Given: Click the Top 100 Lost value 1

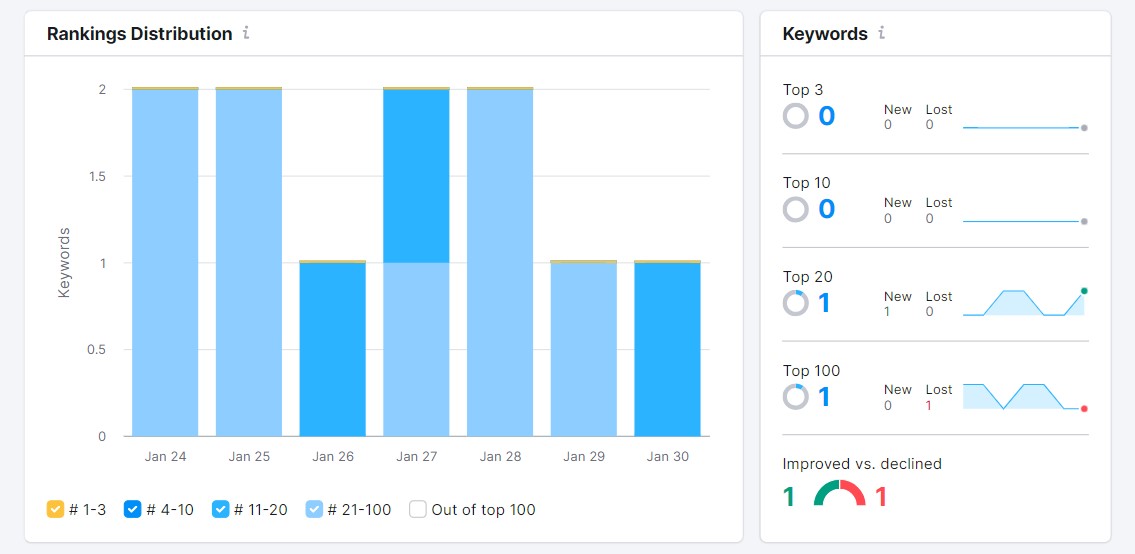Looking at the screenshot, I should click(929, 406).
